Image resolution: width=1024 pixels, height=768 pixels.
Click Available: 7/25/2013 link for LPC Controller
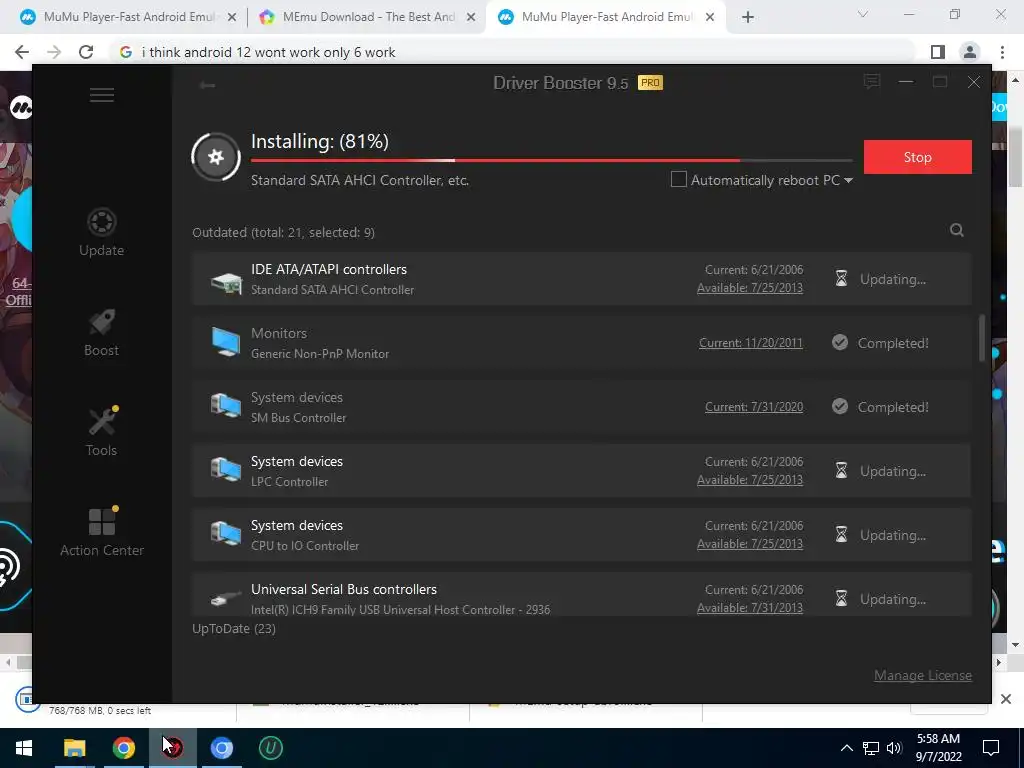[750, 480]
